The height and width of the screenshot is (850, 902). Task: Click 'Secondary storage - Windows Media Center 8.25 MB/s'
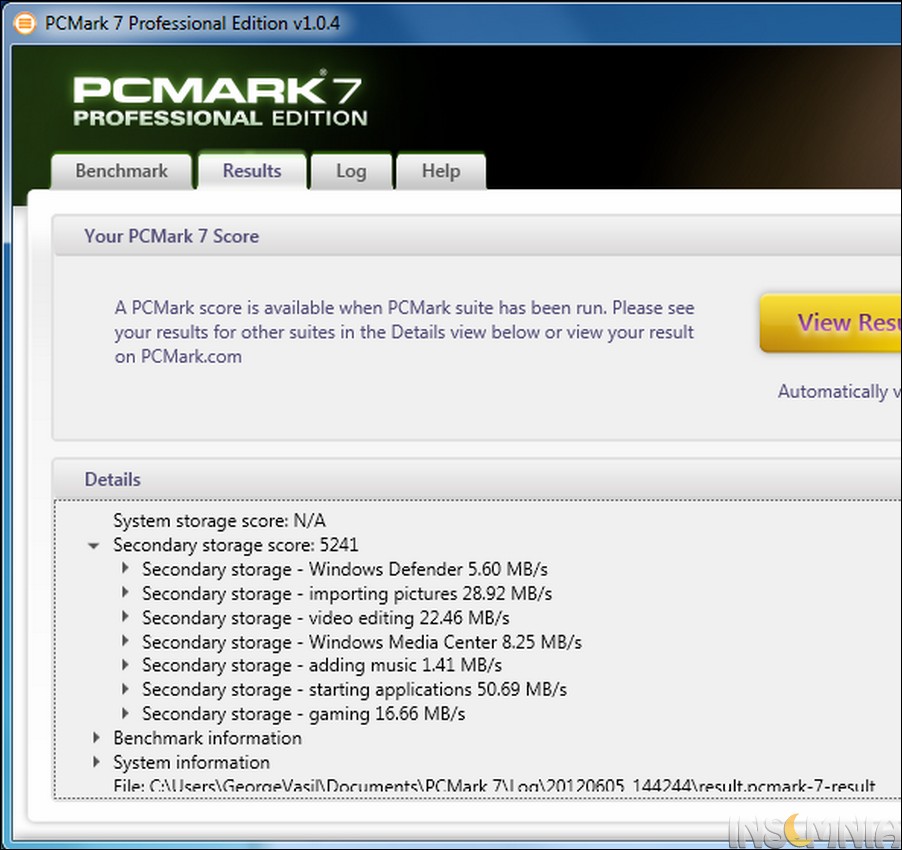[x=362, y=642]
